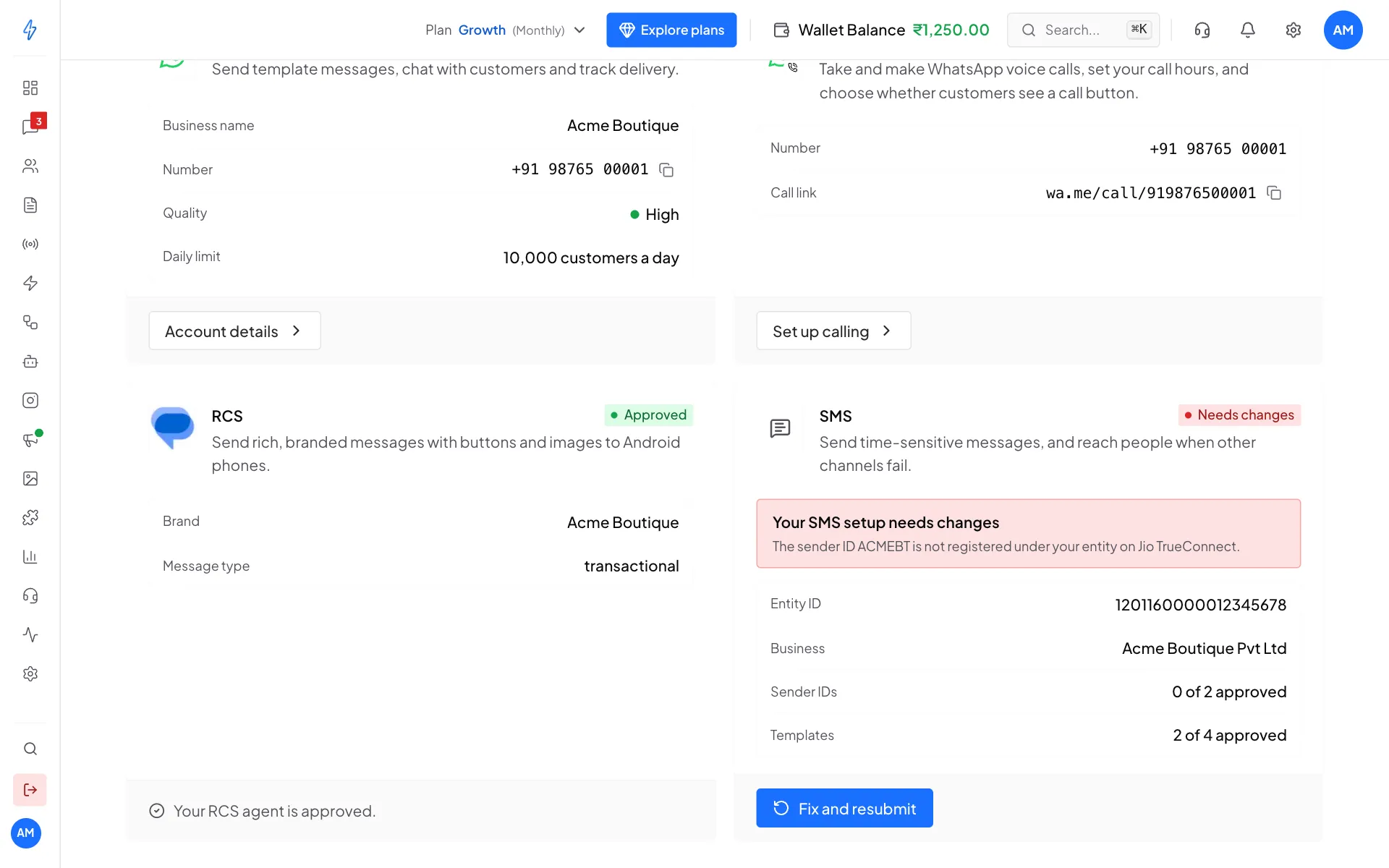Image resolution: width=1389 pixels, height=868 pixels.
Task: Open the sidebar settings gear icon
Action: (x=30, y=673)
